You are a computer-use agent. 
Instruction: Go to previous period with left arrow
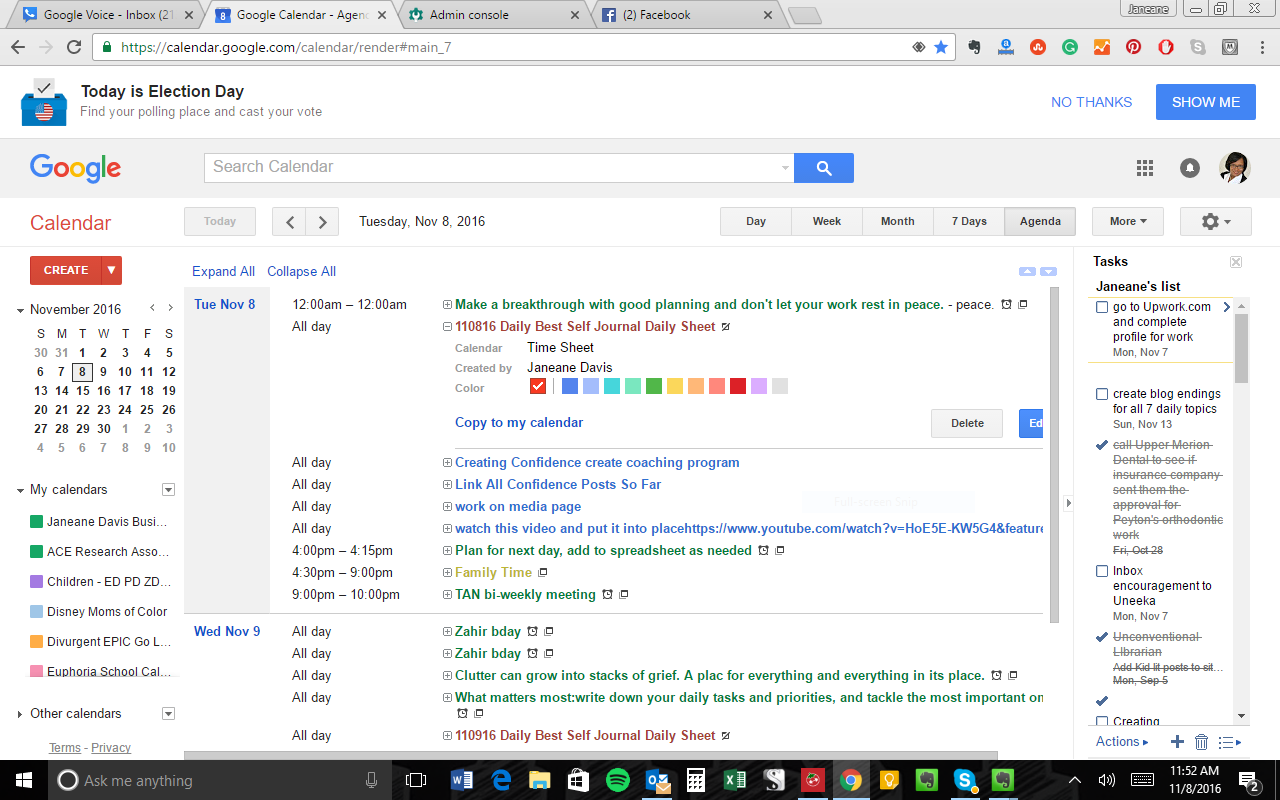[290, 222]
